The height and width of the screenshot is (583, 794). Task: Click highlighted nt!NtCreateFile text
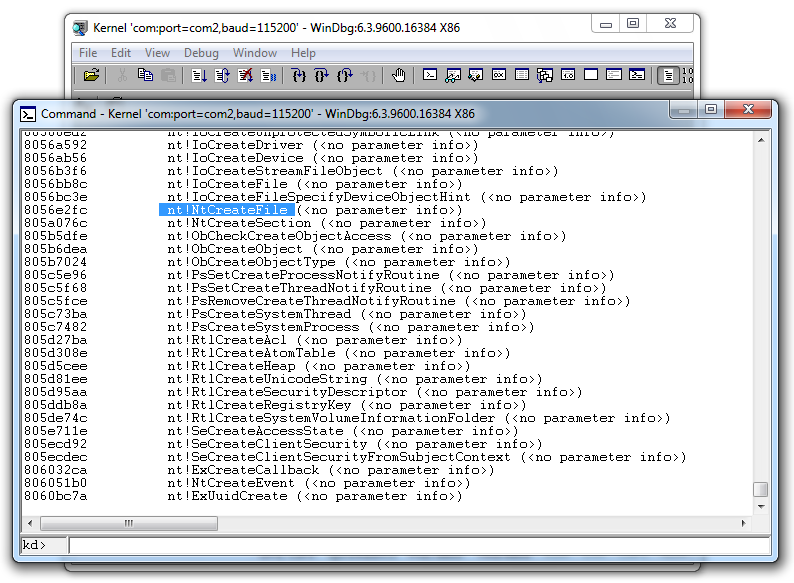click(227, 210)
